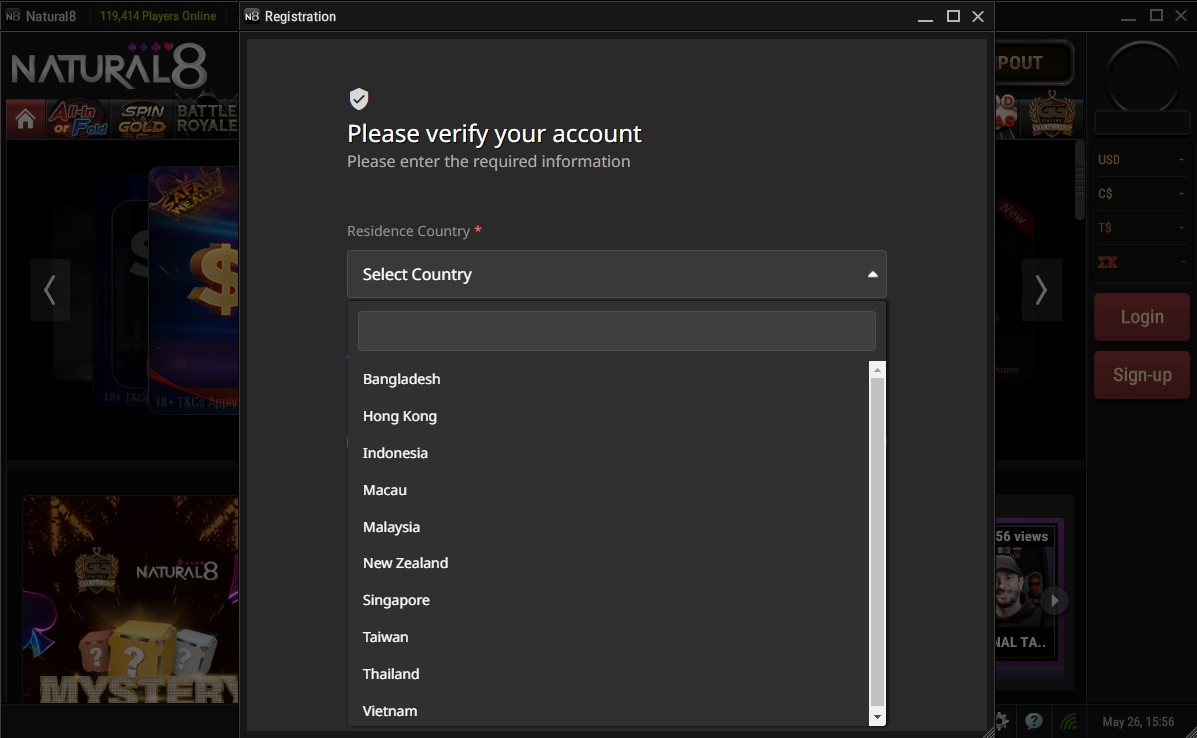Select Hong Kong as residence country
This screenshot has width=1197, height=738.
[x=400, y=416]
